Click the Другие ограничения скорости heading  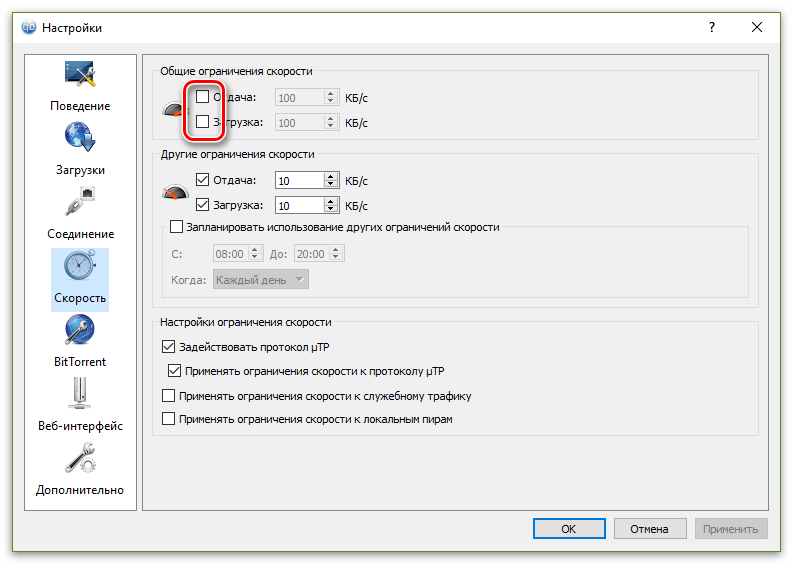[238, 154]
